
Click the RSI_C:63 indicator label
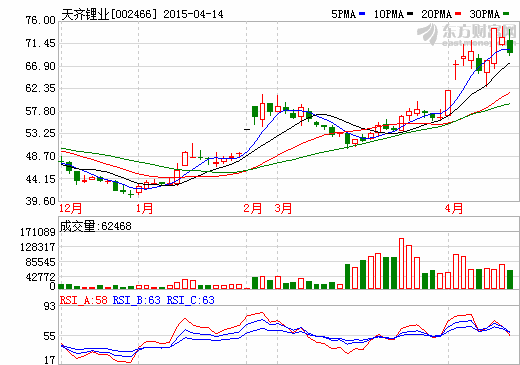(x=191, y=300)
